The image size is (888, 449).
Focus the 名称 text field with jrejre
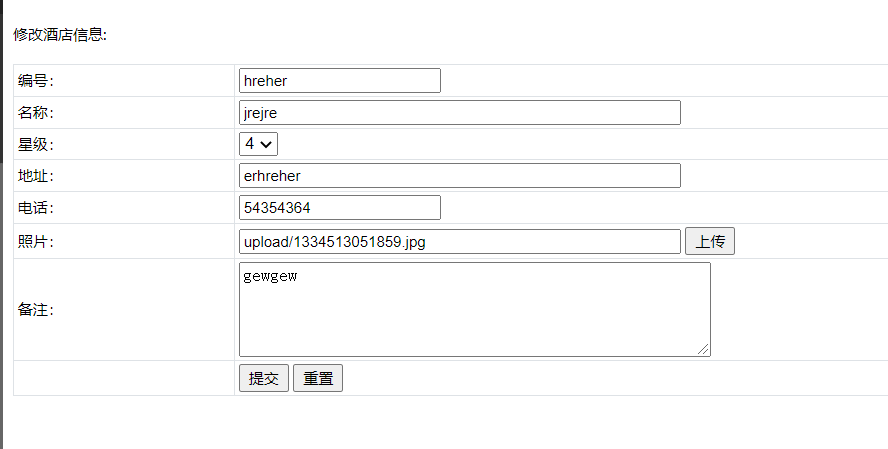tap(460, 112)
